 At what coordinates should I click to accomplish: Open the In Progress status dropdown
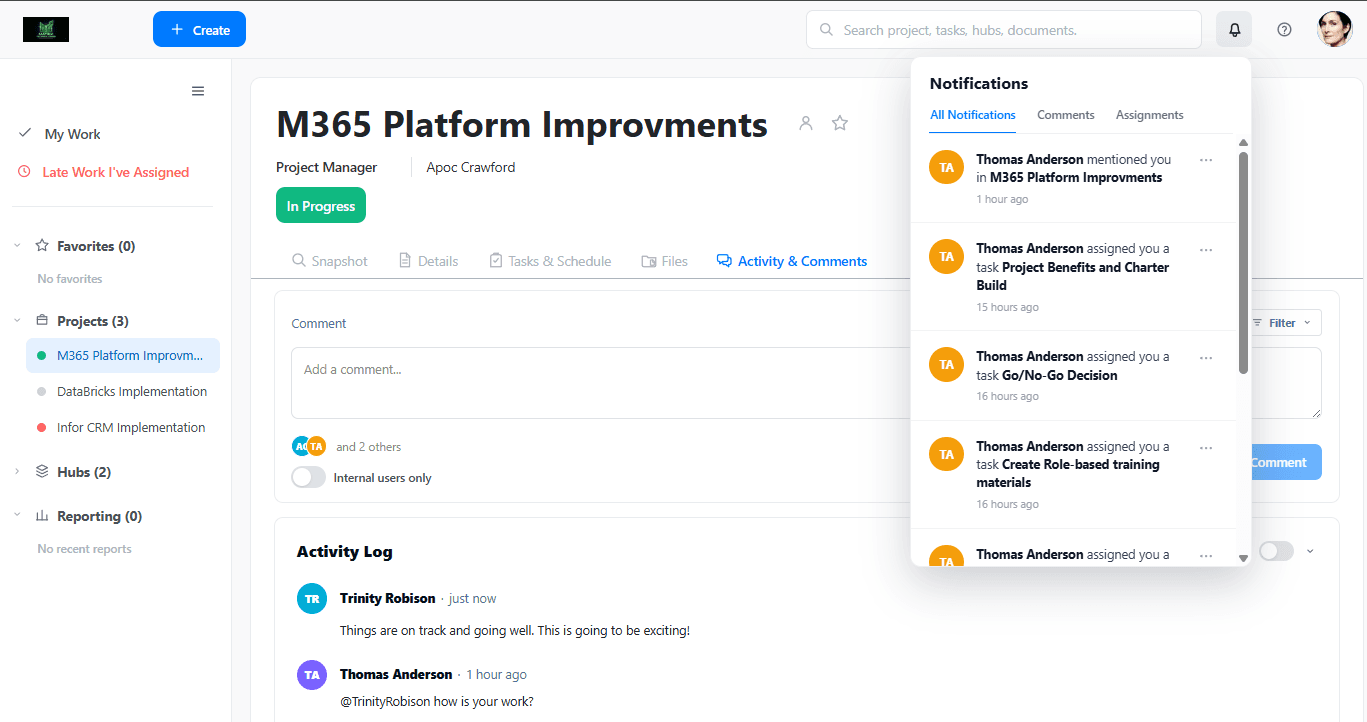321,205
